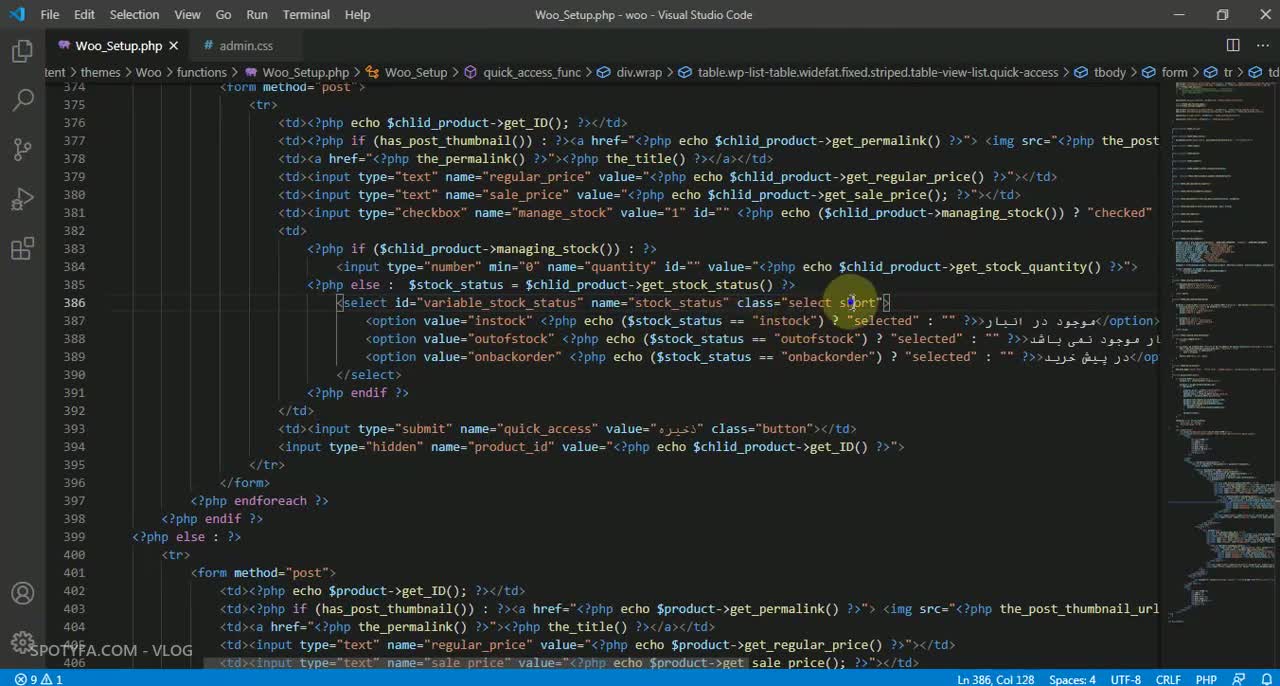This screenshot has height=686, width=1280.
Task: Open the Terminal menu
Action: point(306,15)
